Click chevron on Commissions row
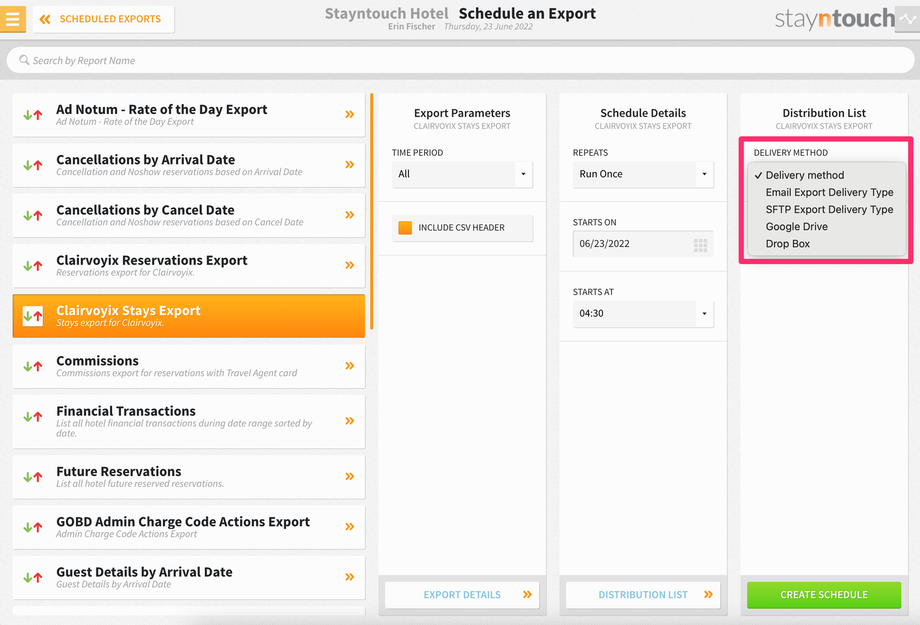The width and height of the screenshot is (920, 625). tap(350, 366)
